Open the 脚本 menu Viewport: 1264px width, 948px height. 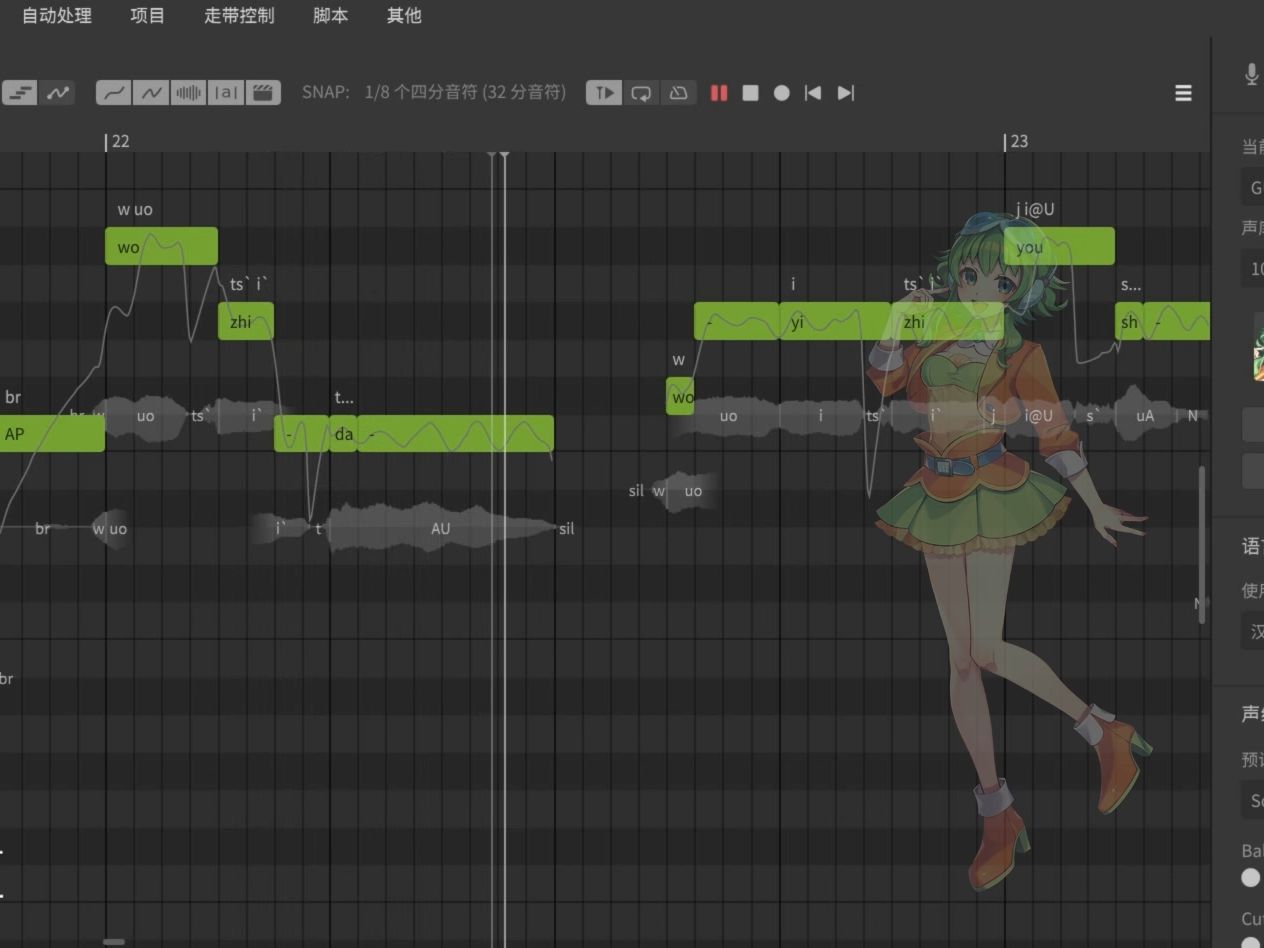pyautogui.click(x=330, y=16)
